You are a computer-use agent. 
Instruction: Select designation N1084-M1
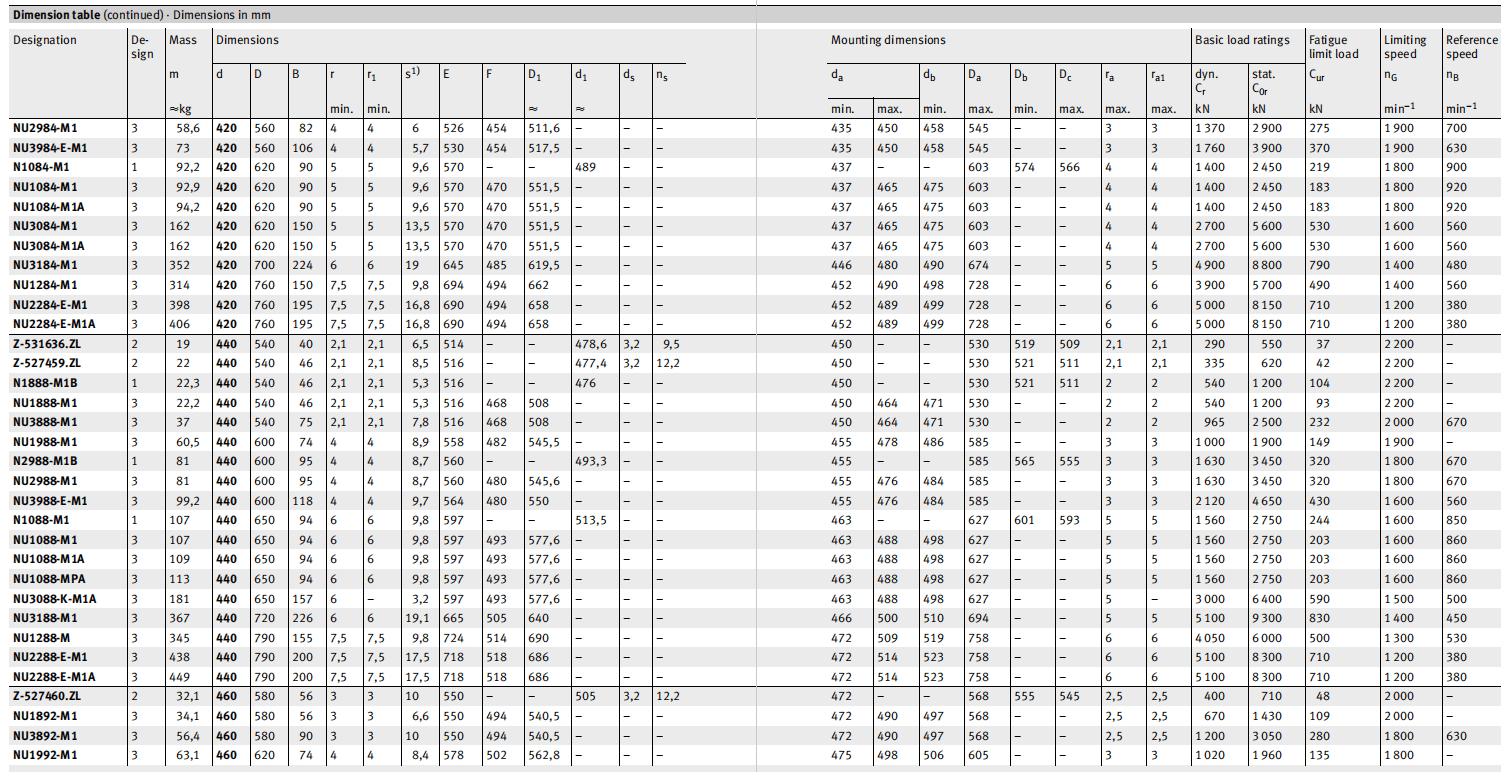[x=41, y=167]
